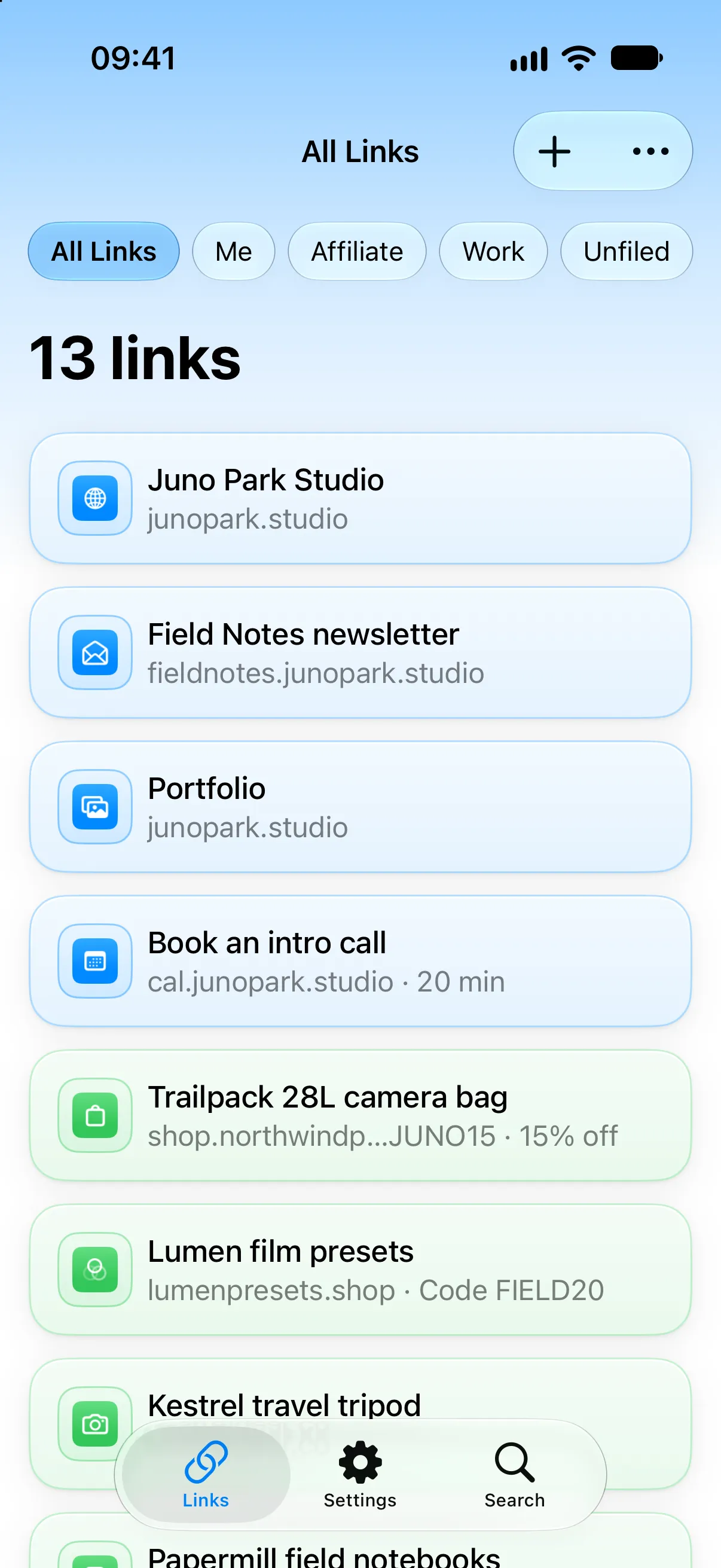Open the Lumen film presets title
721x1568 pixels.
pos(281,1252)
